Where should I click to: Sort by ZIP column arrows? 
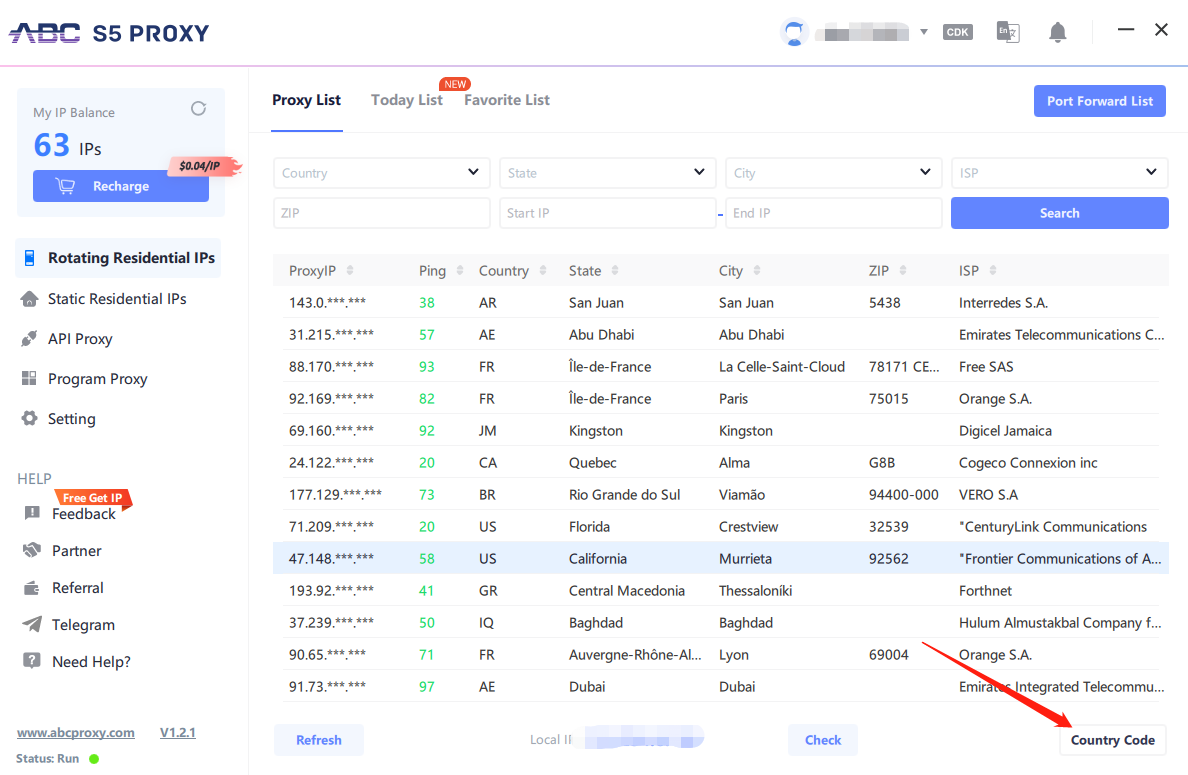902,270
